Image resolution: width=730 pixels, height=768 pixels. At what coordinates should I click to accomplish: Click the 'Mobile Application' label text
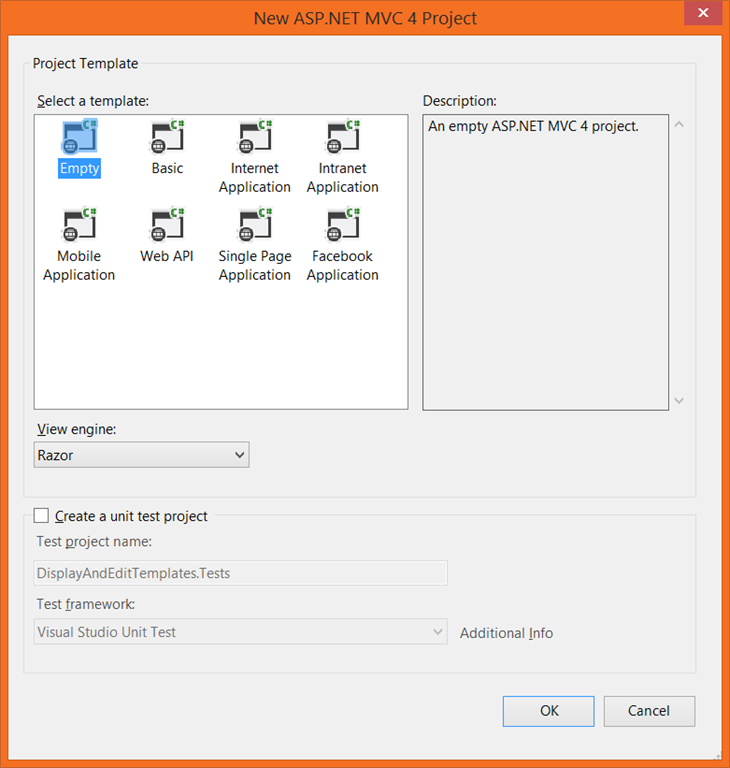(x=79, y=265)
